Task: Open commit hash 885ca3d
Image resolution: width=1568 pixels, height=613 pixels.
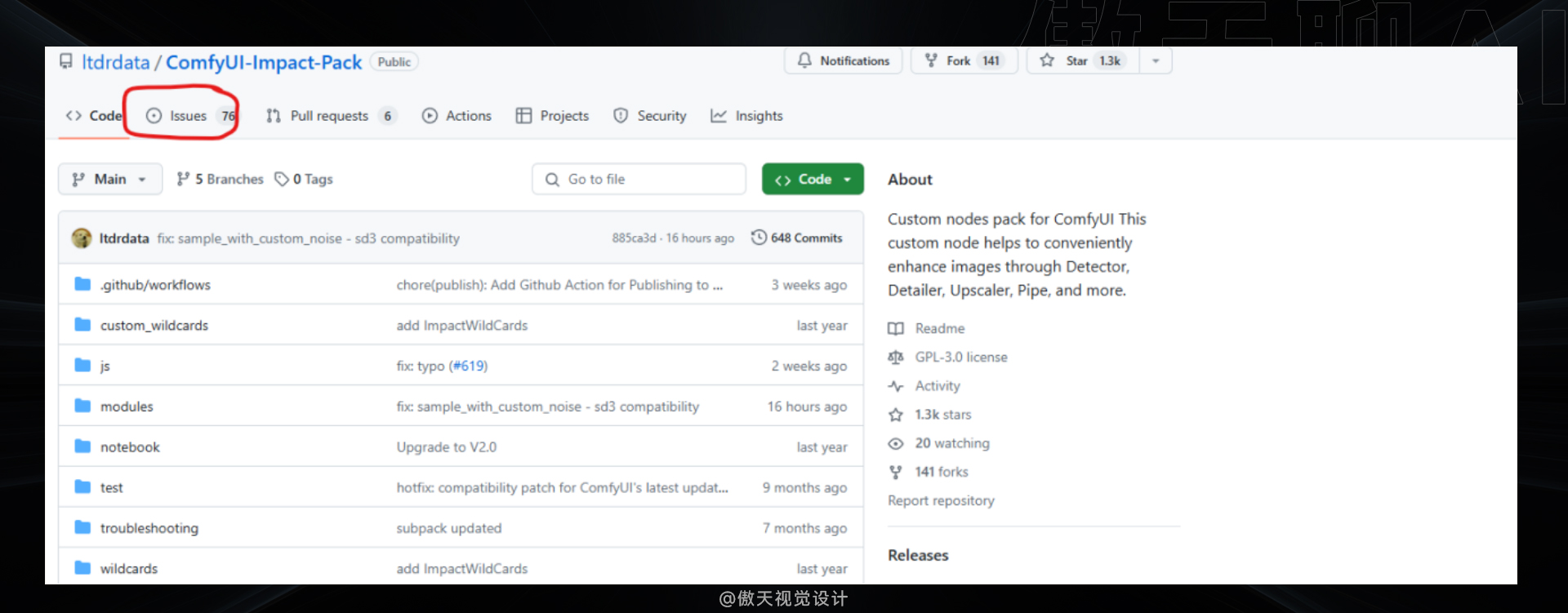Action: tap(634, 238)
